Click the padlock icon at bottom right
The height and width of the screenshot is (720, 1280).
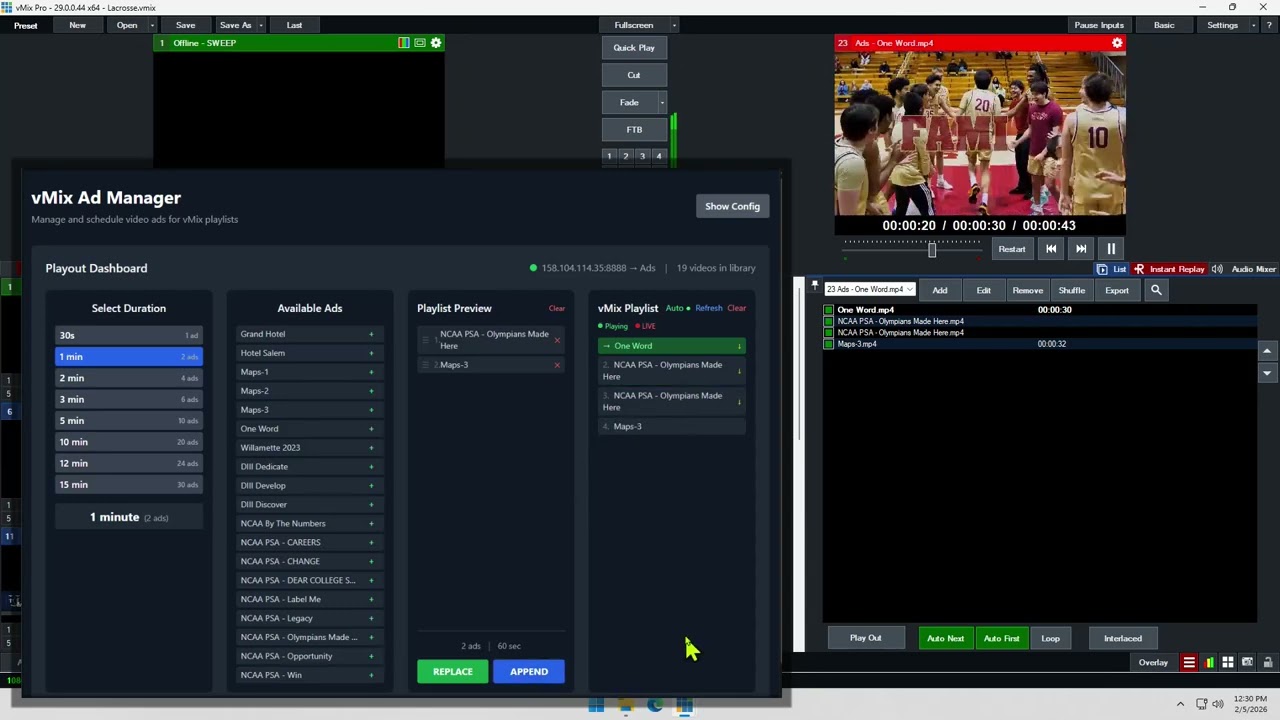(1268, 662)
